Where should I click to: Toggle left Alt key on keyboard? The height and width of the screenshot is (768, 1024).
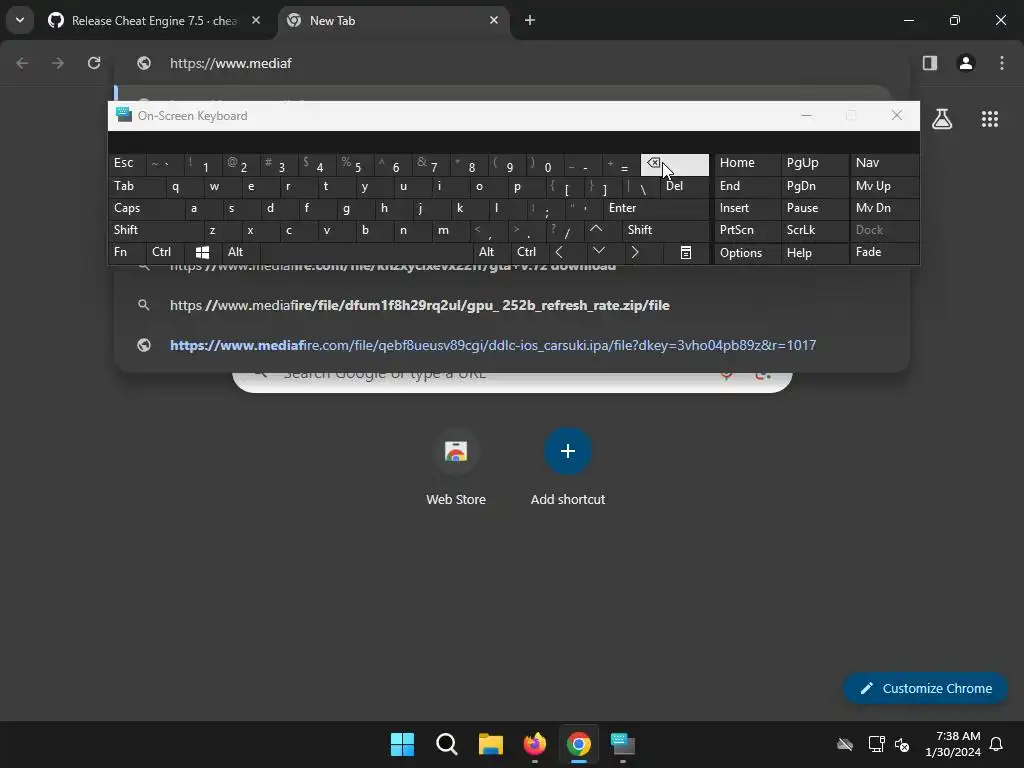tap(241, 252)
